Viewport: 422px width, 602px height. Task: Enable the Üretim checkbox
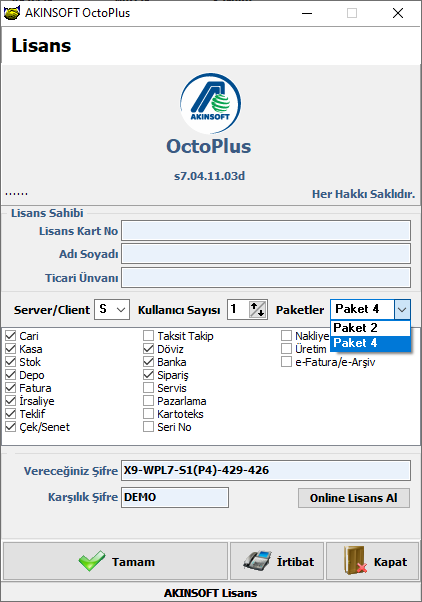[286, 349]
